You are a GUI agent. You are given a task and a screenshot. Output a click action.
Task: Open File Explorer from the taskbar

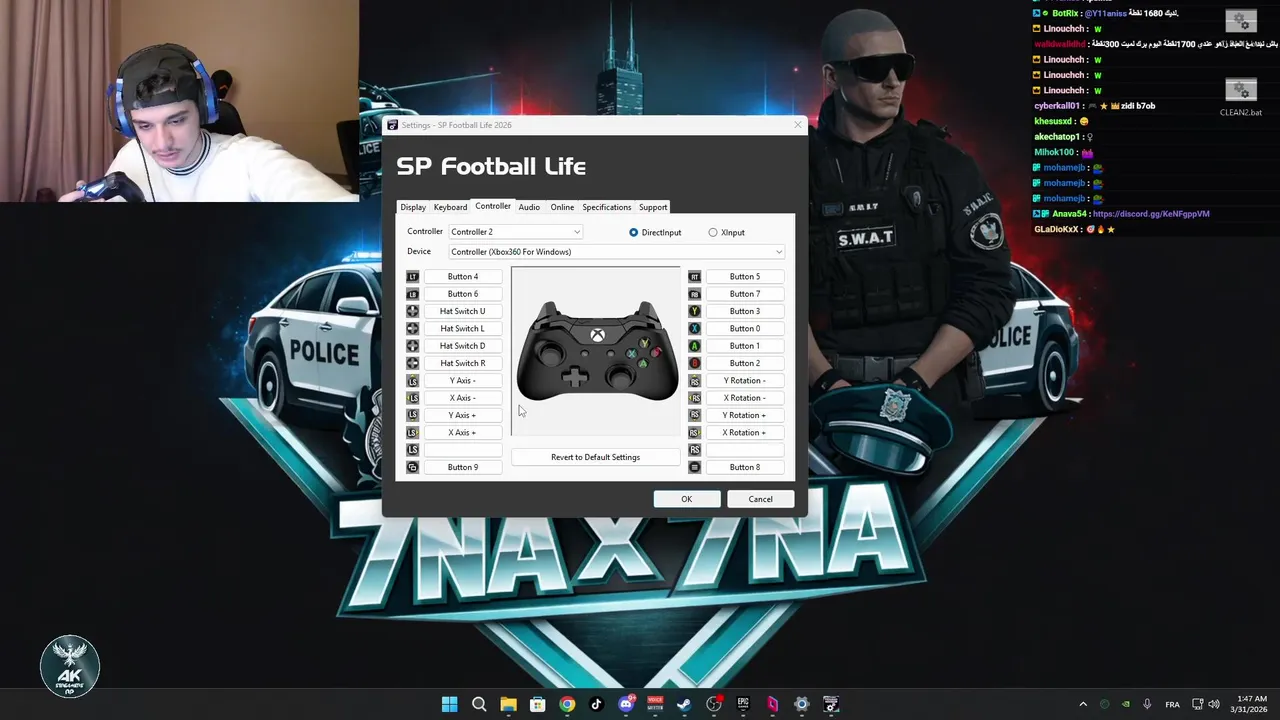(508, 704)
